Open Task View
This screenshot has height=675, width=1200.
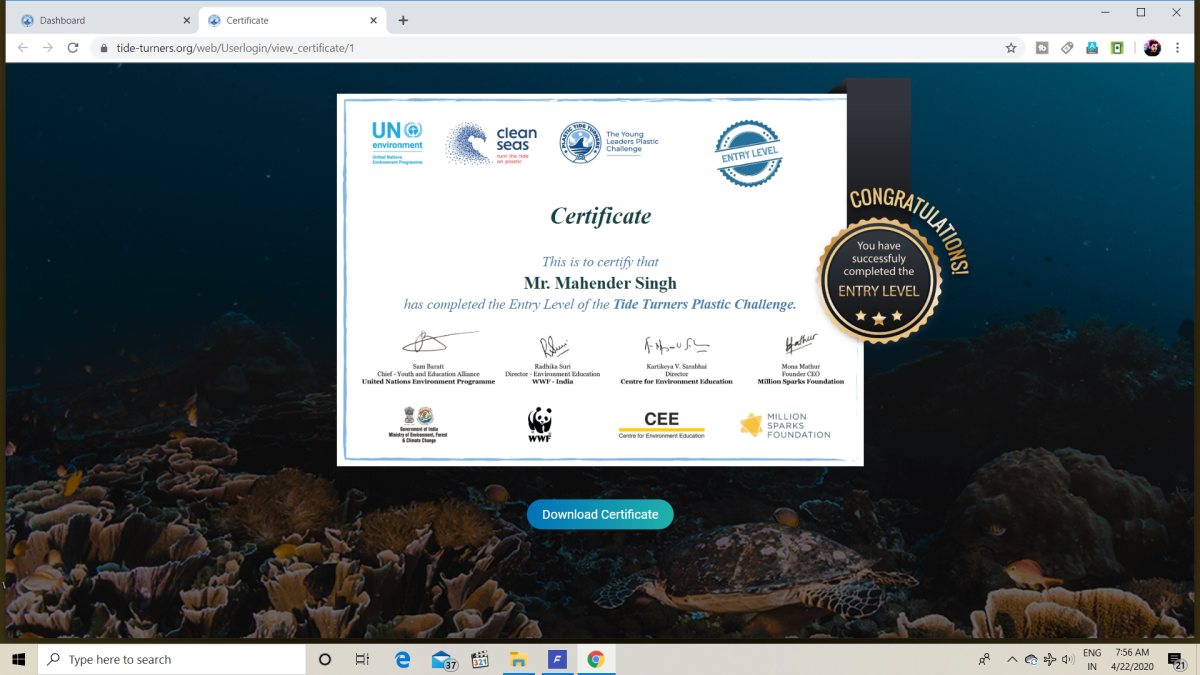coord(363,659)
